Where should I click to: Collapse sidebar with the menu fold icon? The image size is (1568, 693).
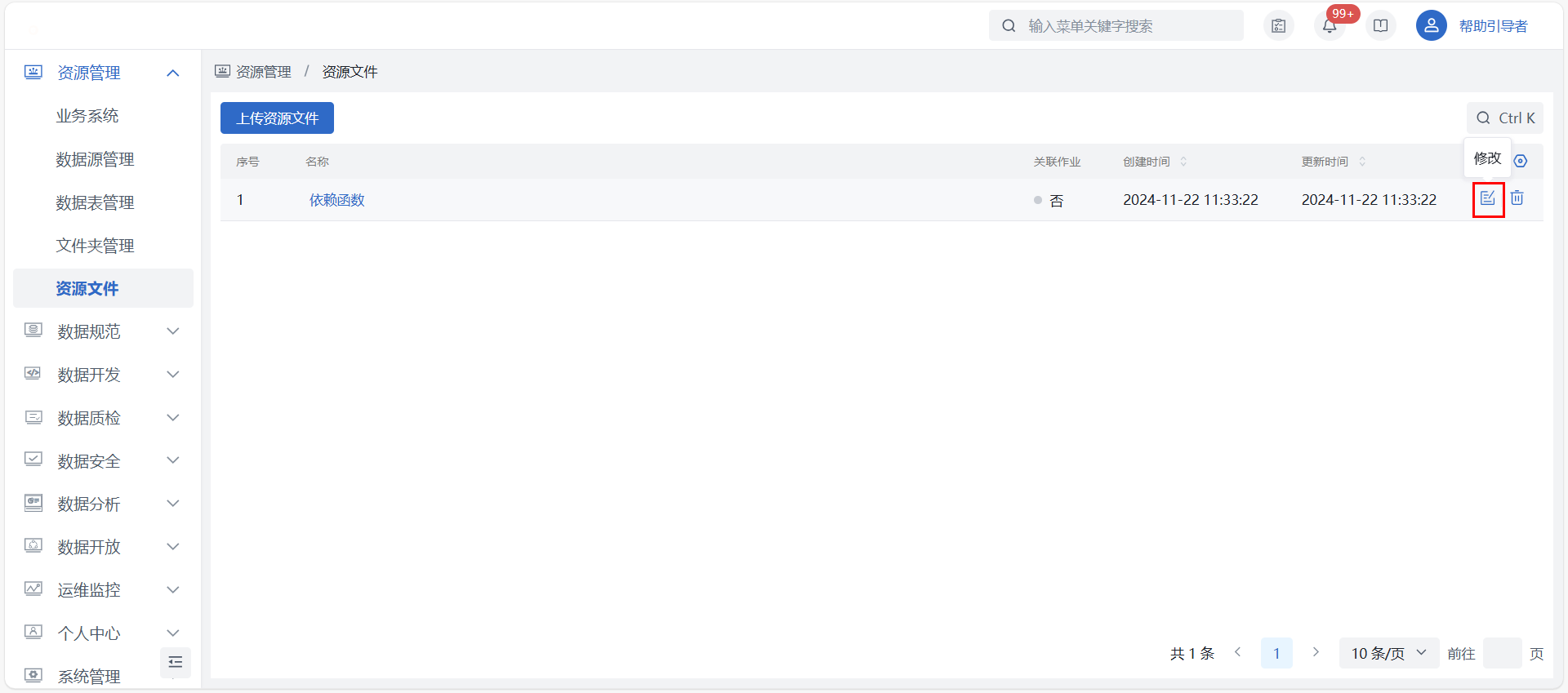click(176, 662)
